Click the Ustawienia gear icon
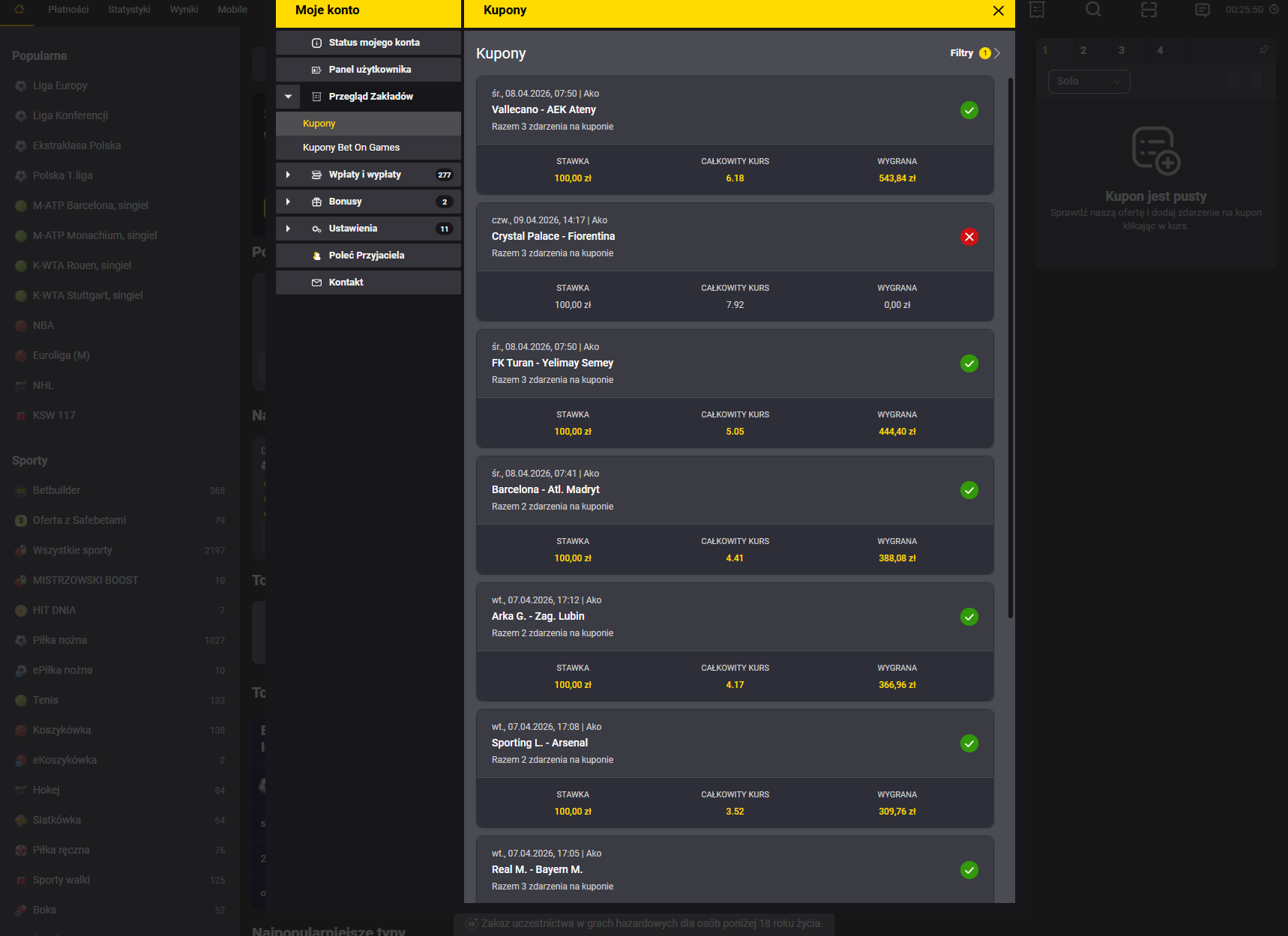The image size is (1288, 936). coord(316,229)
